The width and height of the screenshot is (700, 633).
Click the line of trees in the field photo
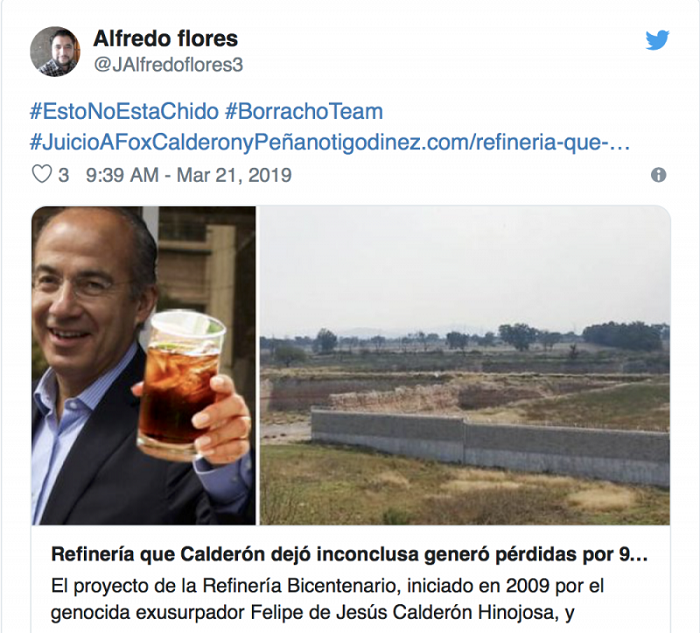point(465,338)
